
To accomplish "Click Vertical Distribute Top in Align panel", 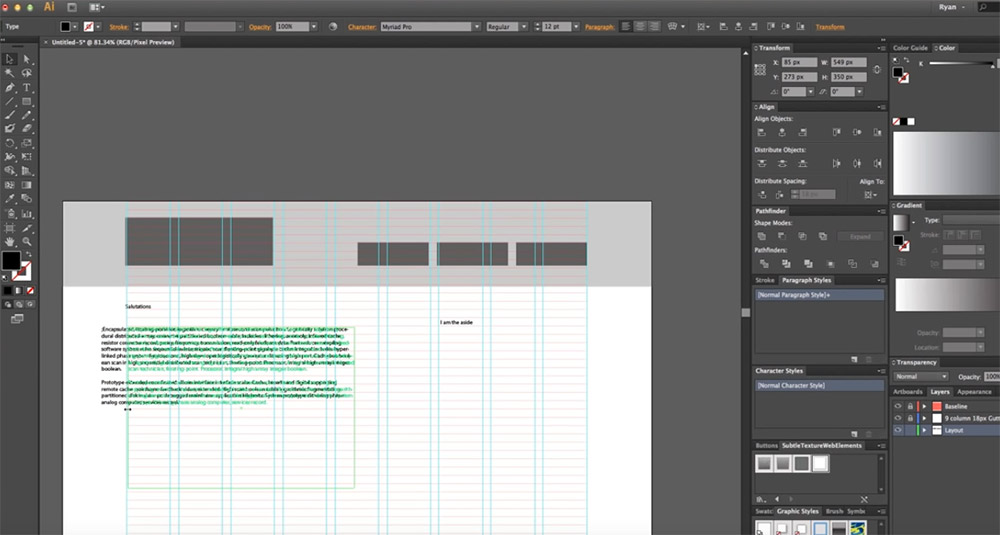I will click(x=761, y=163).
